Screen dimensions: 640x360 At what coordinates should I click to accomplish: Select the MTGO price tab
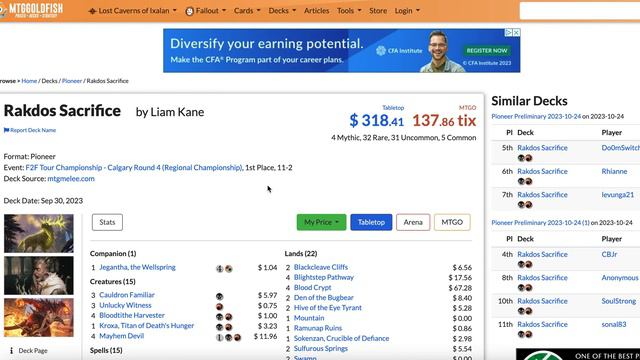[452, 222]
